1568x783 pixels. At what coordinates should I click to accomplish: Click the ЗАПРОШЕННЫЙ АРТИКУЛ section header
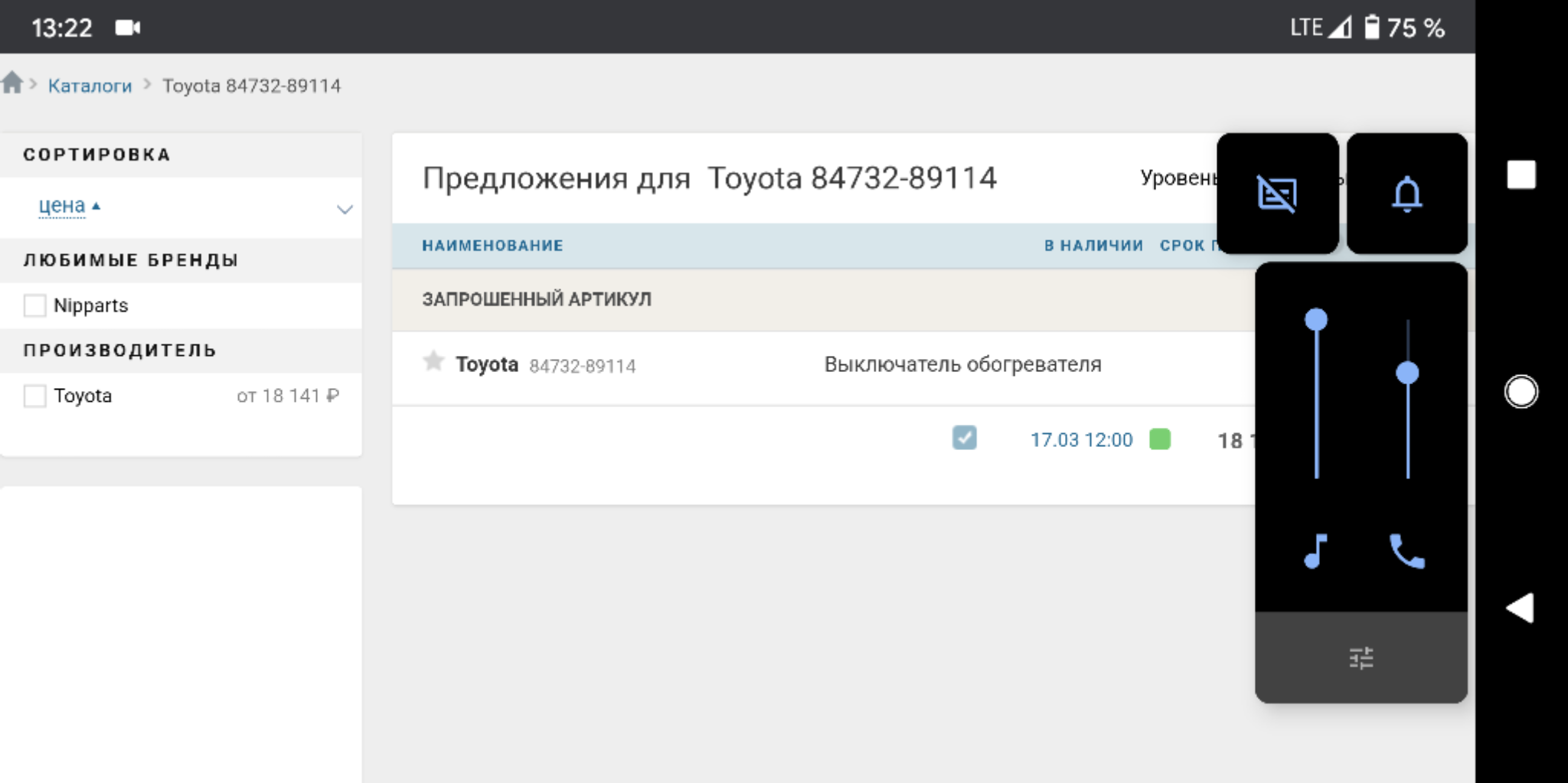(x=537, y=299)
